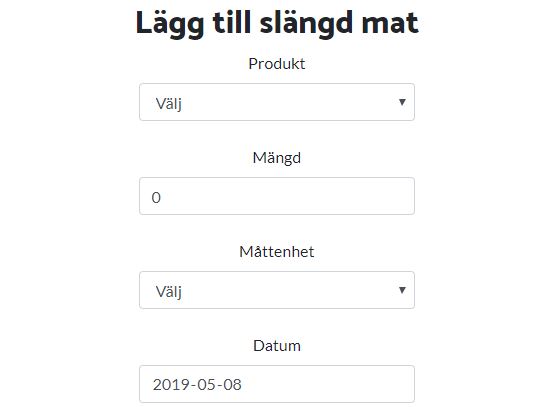The image size is (553, 407).
Task: Open the Måttenhet select box
Action: (x=277, y=290)
